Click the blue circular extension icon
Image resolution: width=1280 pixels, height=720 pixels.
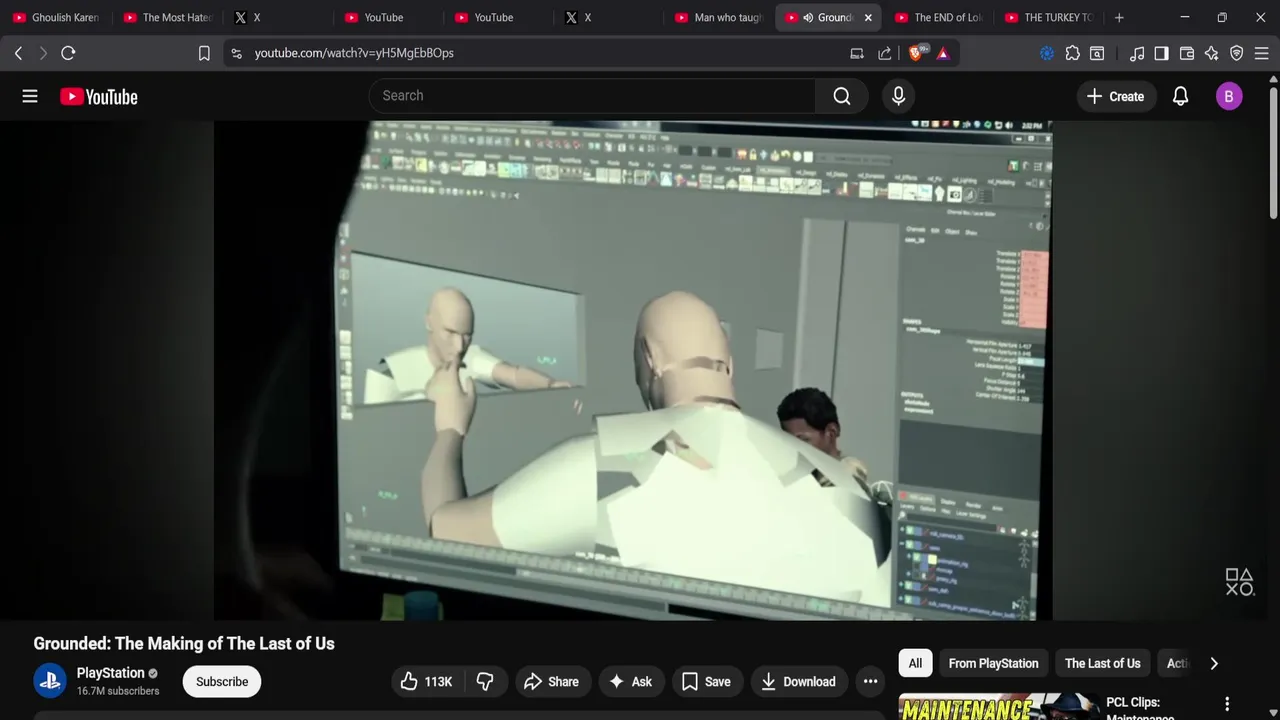point(1047,53)
